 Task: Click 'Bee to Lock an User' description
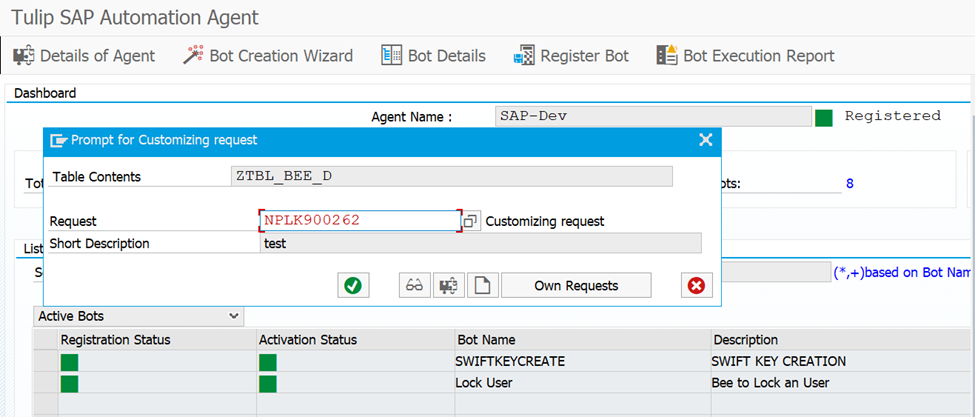tap(843, 383)
